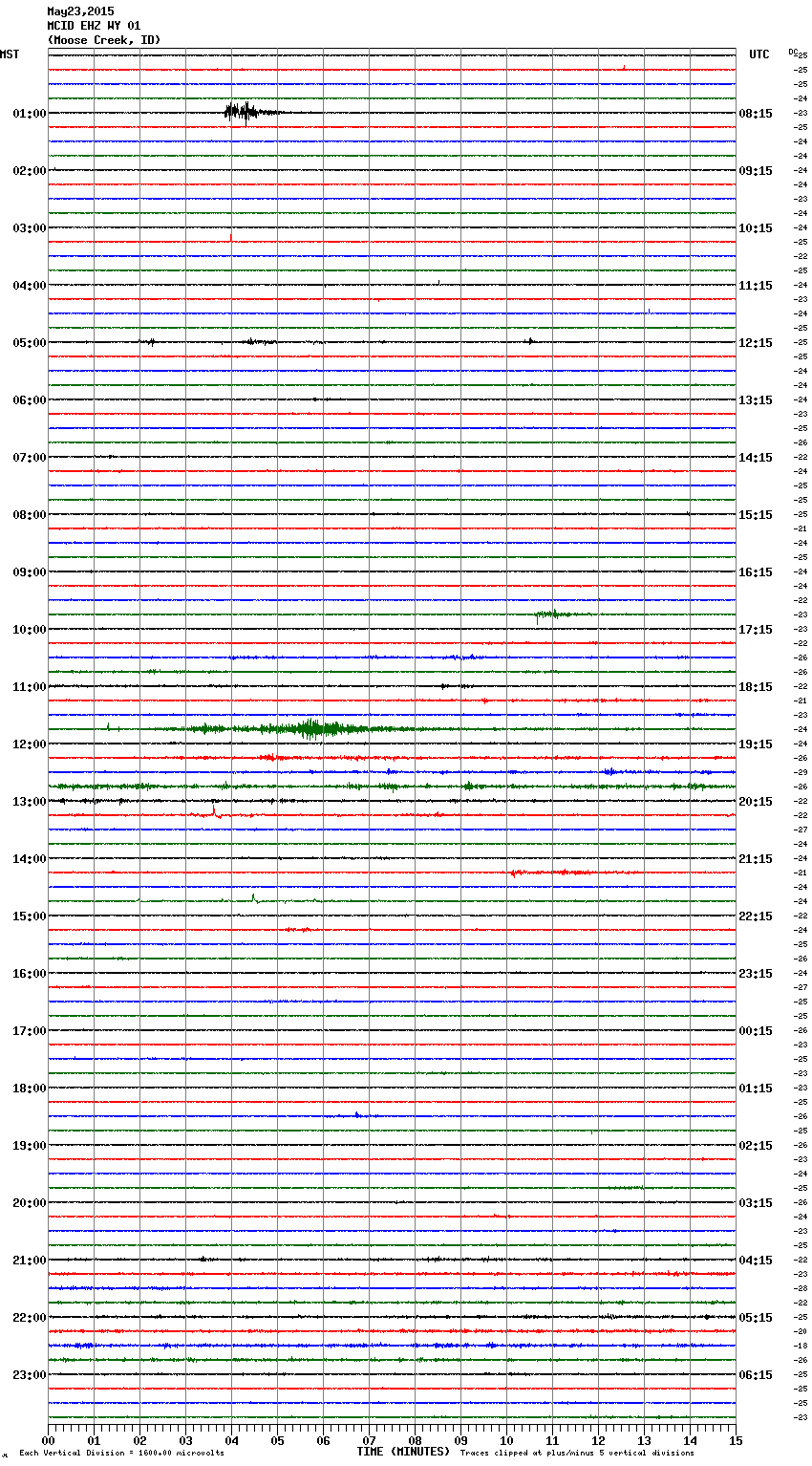Click the TIME (MINUTES) axis title
The height and width of the screenshot is (1466, 812).
click(x=403, y=1452)
